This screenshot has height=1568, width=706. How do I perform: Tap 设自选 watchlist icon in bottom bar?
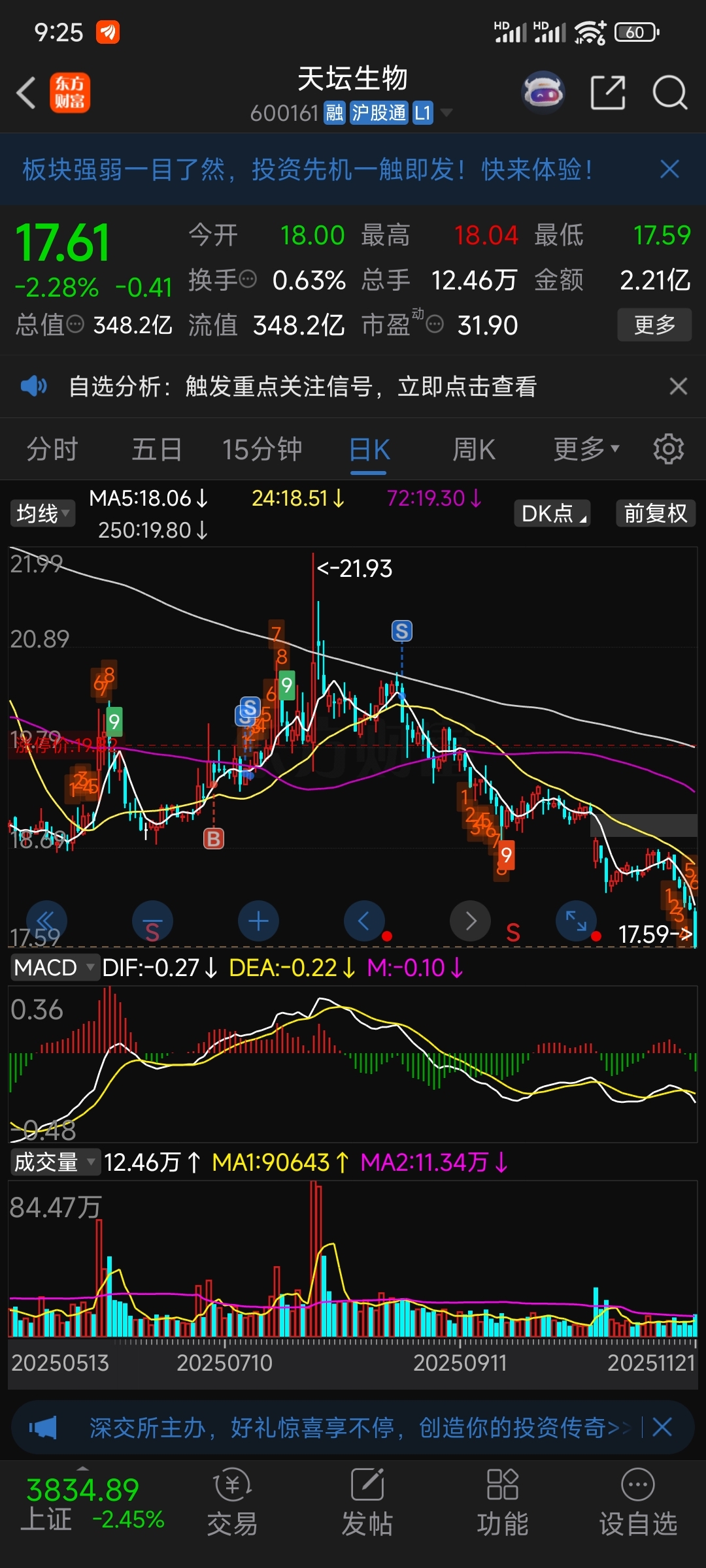(638, 1503)
